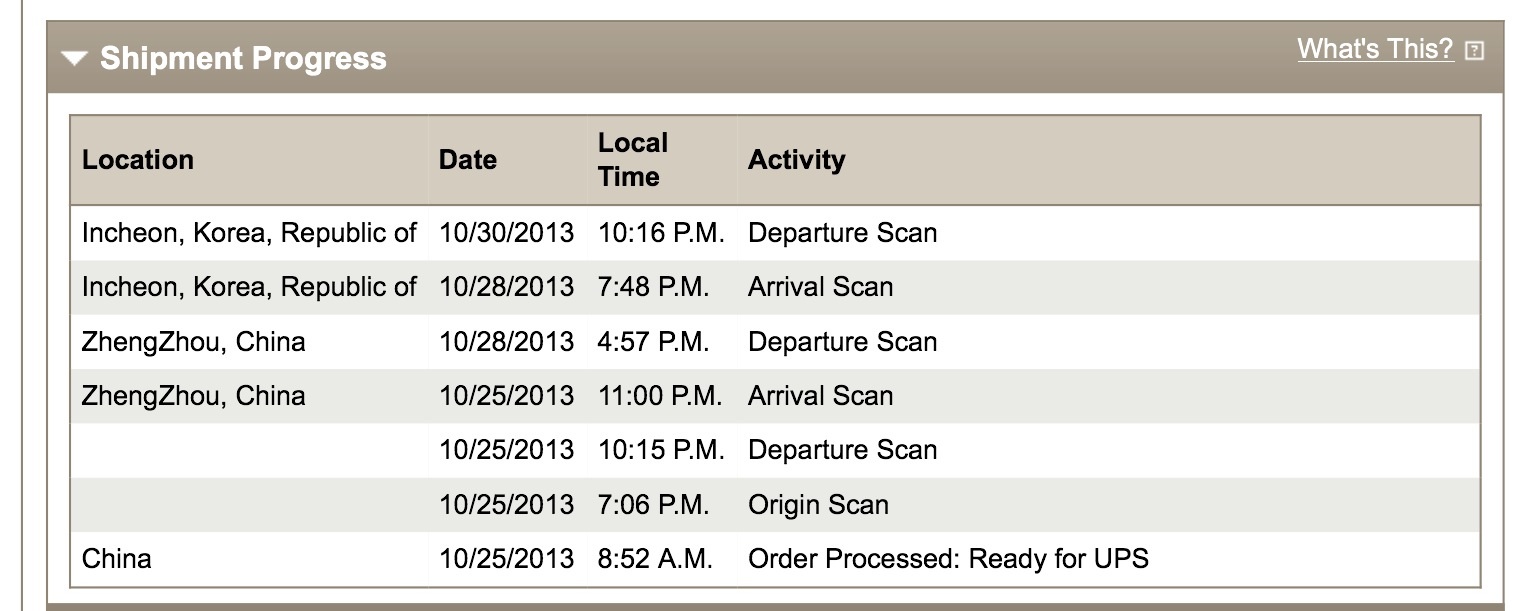This screenshot has height=611, width=1514.
Task: Click the 7:48 P.M. time cell
Action: 654,287
